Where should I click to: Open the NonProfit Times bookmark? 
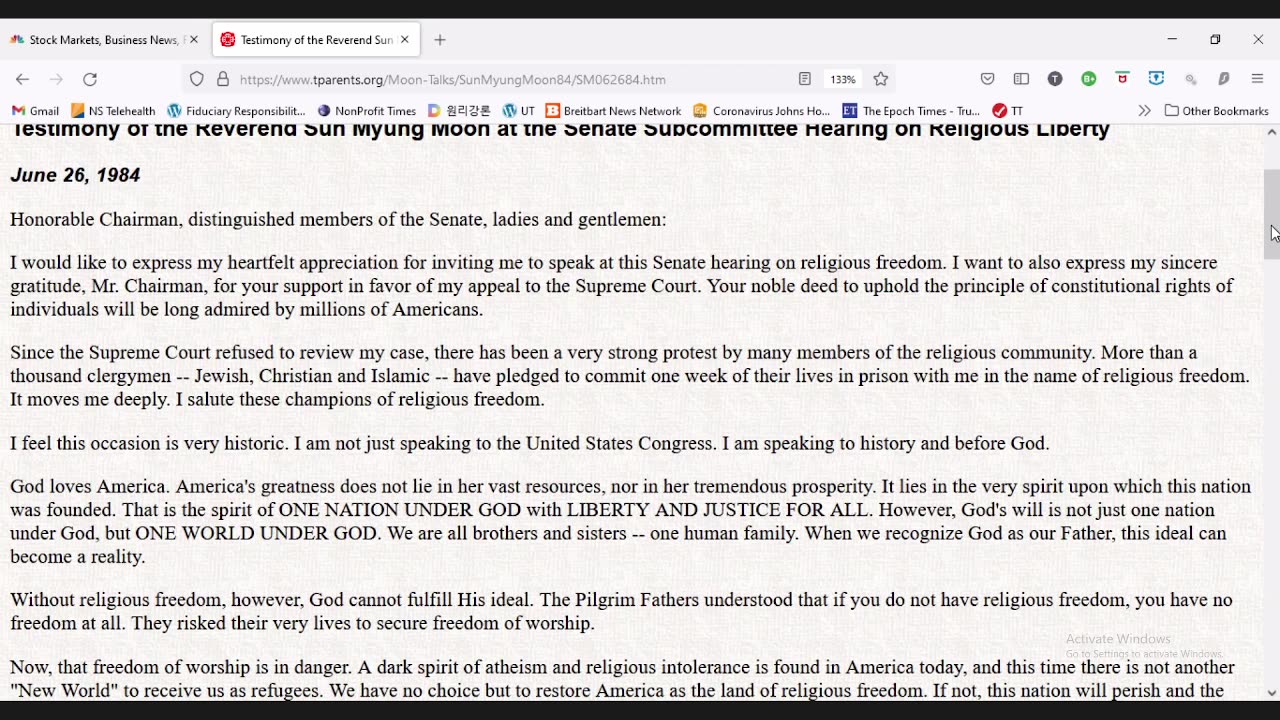click(366, 111)
